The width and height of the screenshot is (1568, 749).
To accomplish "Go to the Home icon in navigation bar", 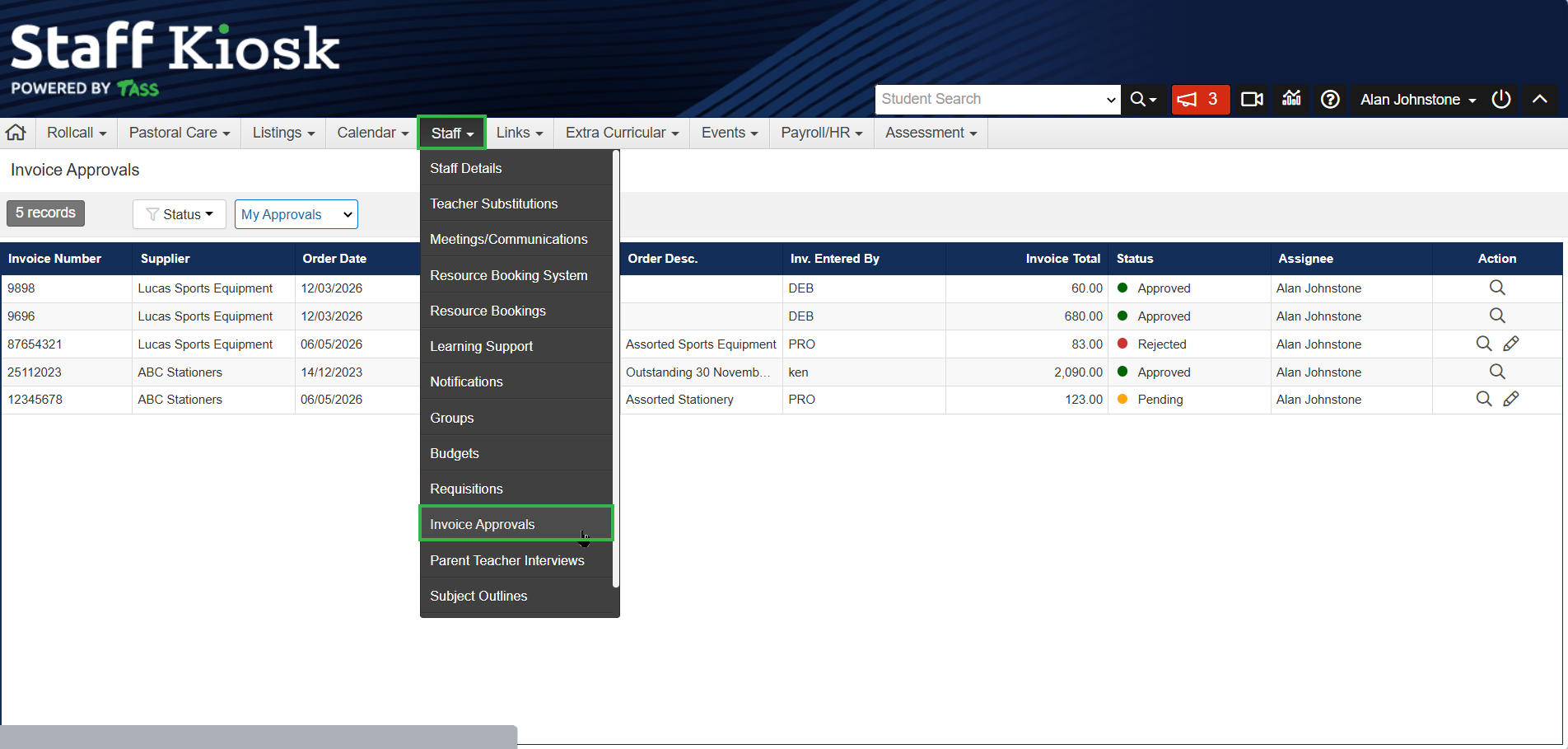I will (16, 133).
